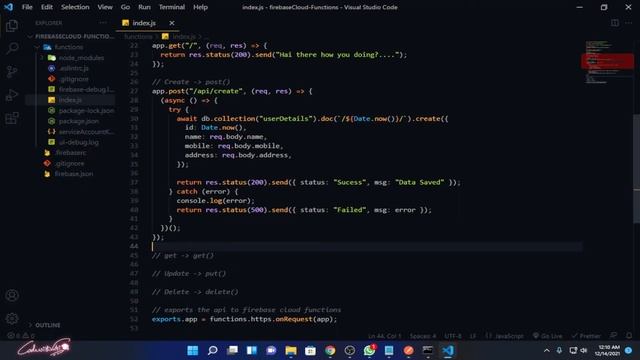Open the Terminal menu
Image resolution: width=640 pixels, height=360 pixels.
click(x=171, y=7)
